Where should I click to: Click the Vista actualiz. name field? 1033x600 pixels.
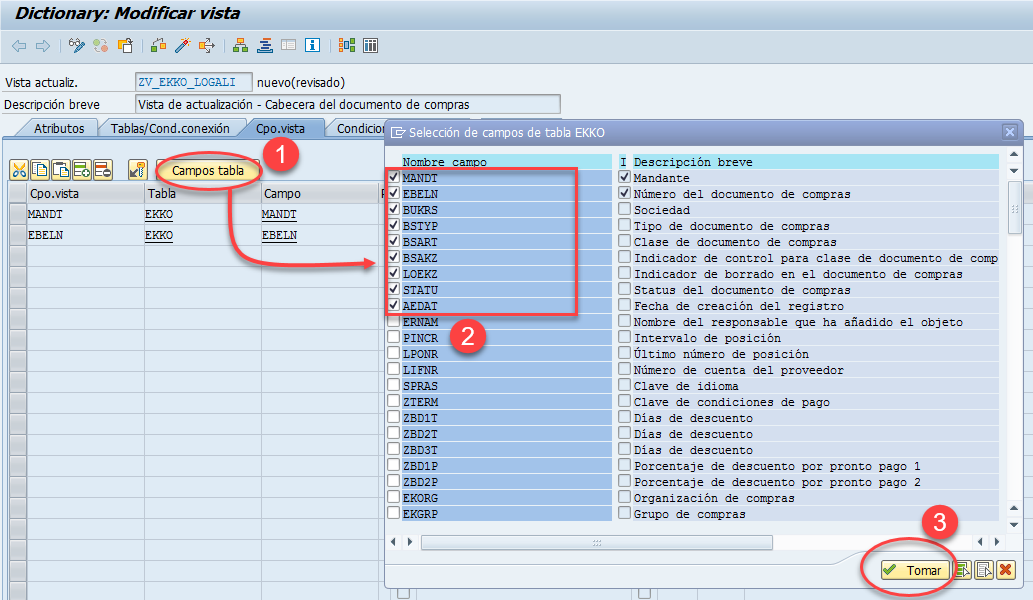194,82
